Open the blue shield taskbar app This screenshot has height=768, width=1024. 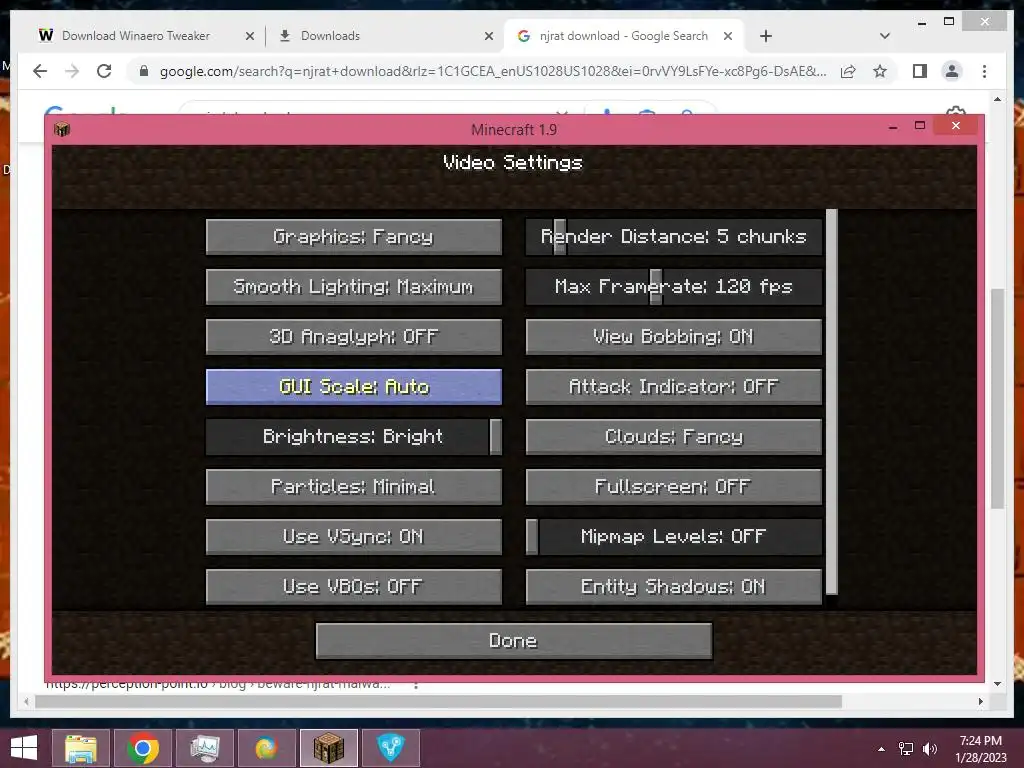pos(391,748)
